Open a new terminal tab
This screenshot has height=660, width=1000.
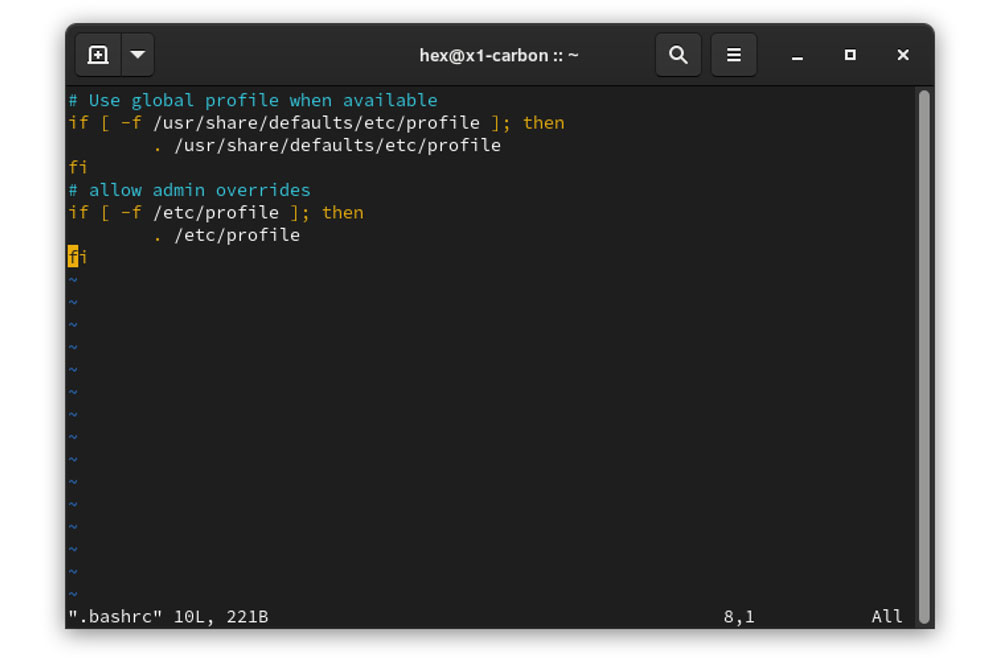click(x=98, y=55)
